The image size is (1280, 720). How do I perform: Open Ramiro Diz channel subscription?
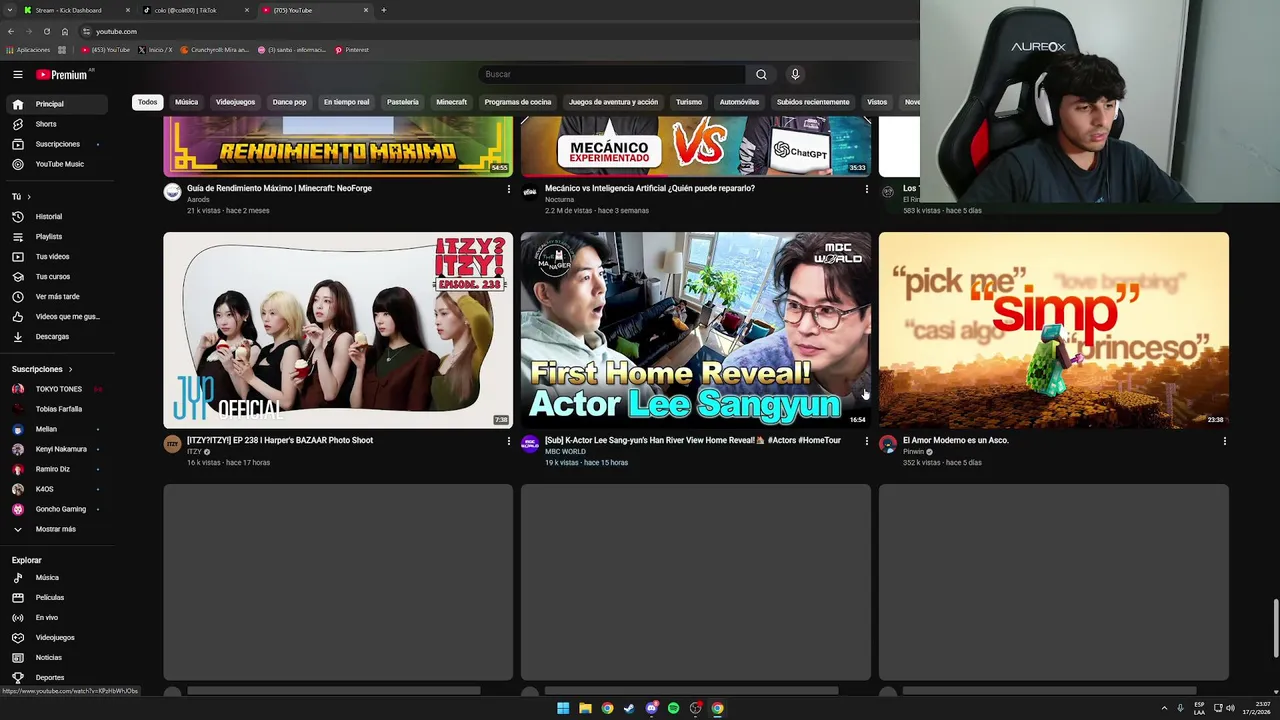57,469
